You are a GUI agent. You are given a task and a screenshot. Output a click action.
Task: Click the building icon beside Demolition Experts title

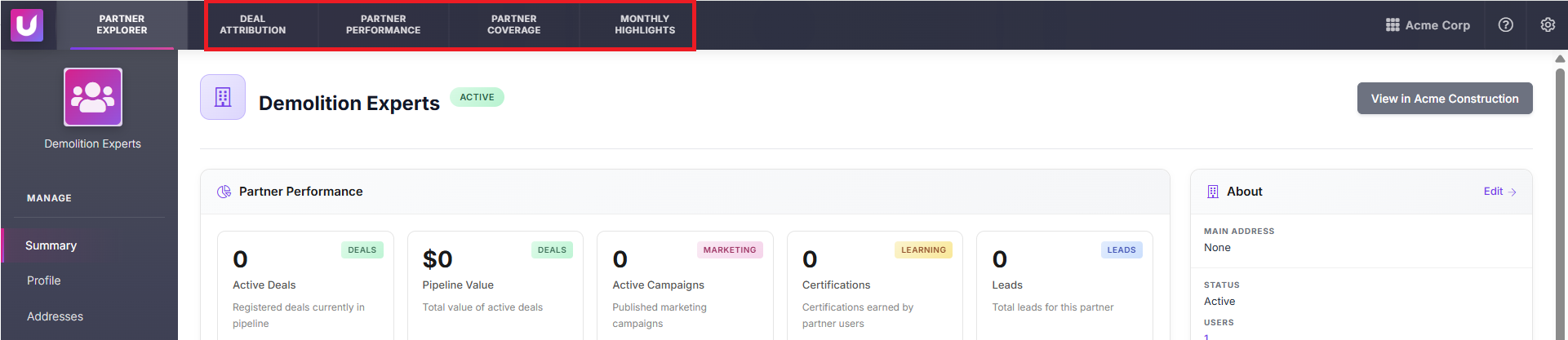click(x=223, y=97)
